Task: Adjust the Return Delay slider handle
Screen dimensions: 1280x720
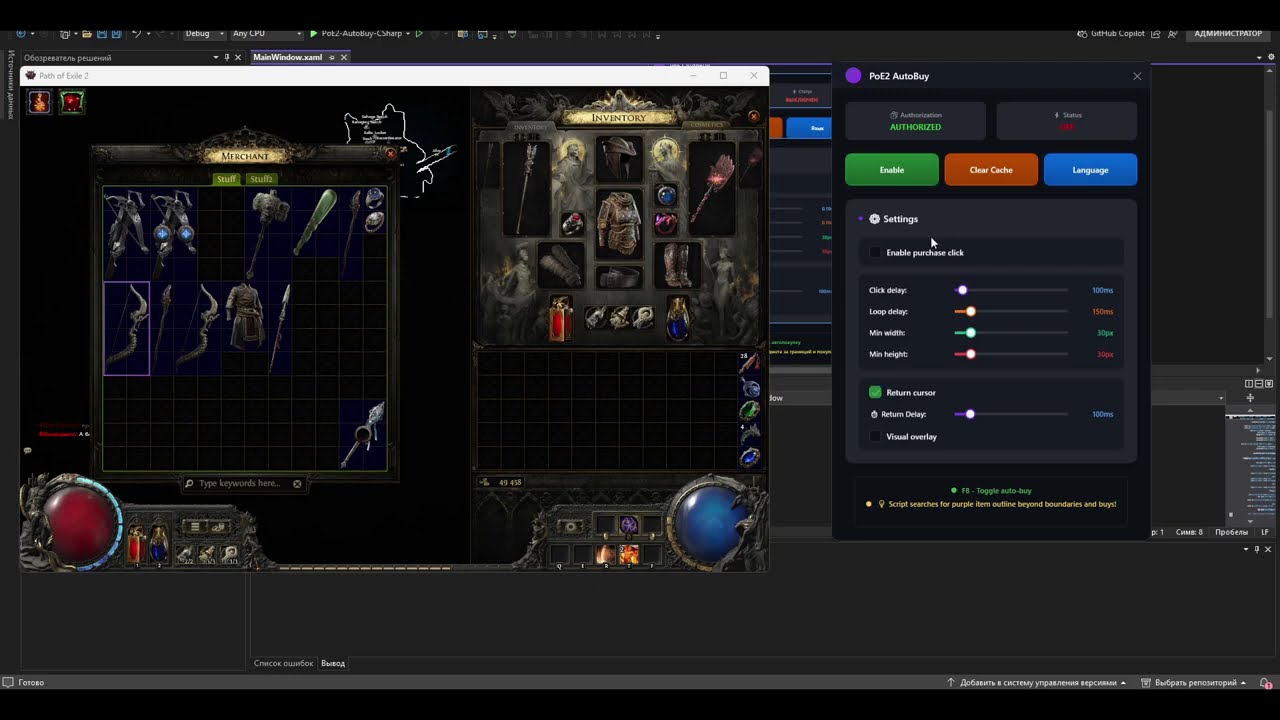Action: click(969, 414)
